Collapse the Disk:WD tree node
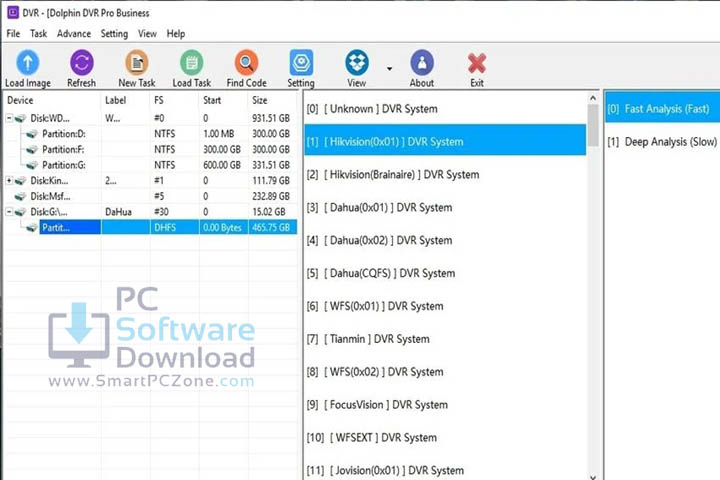Viewport: 720px width, 480px height. (9, 119)
